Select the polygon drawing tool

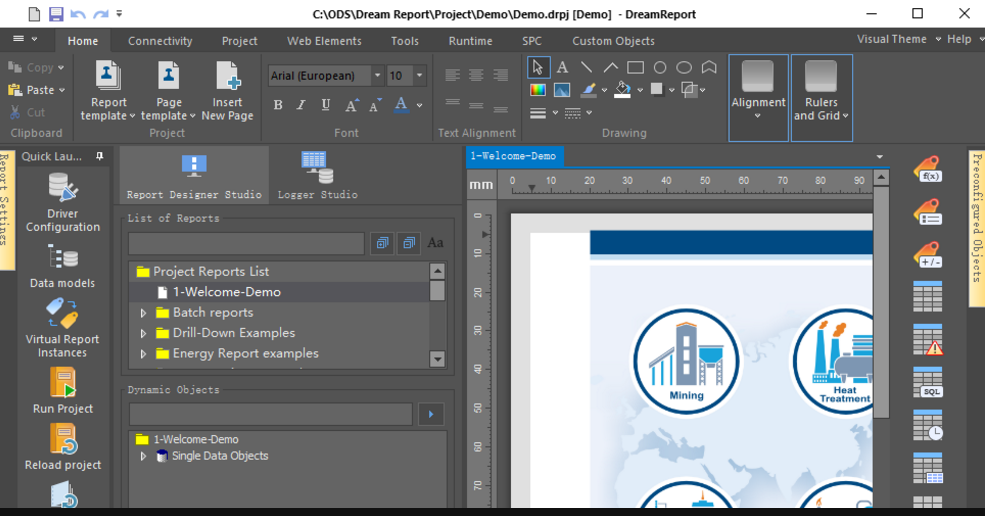[709, 67]
